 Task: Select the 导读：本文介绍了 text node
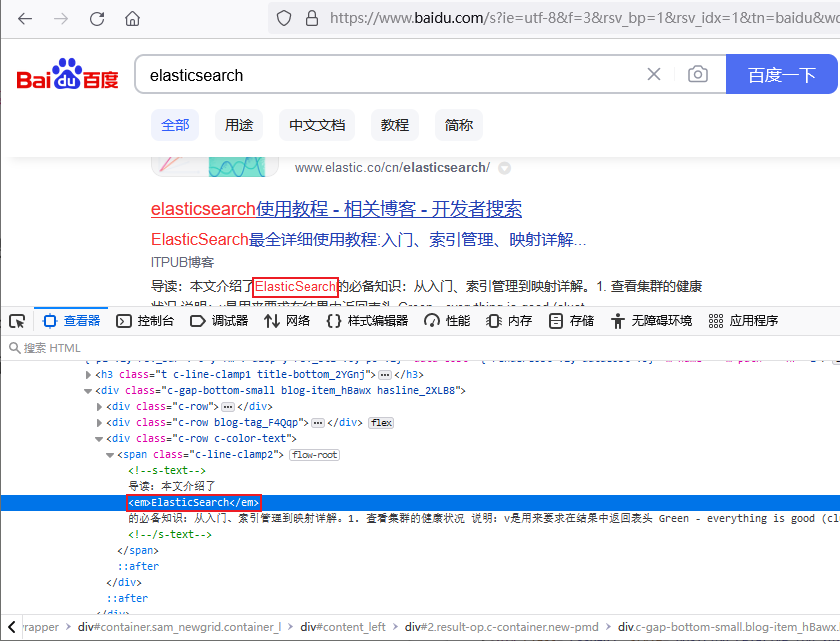pyautogui.click(x=171, y=486)
